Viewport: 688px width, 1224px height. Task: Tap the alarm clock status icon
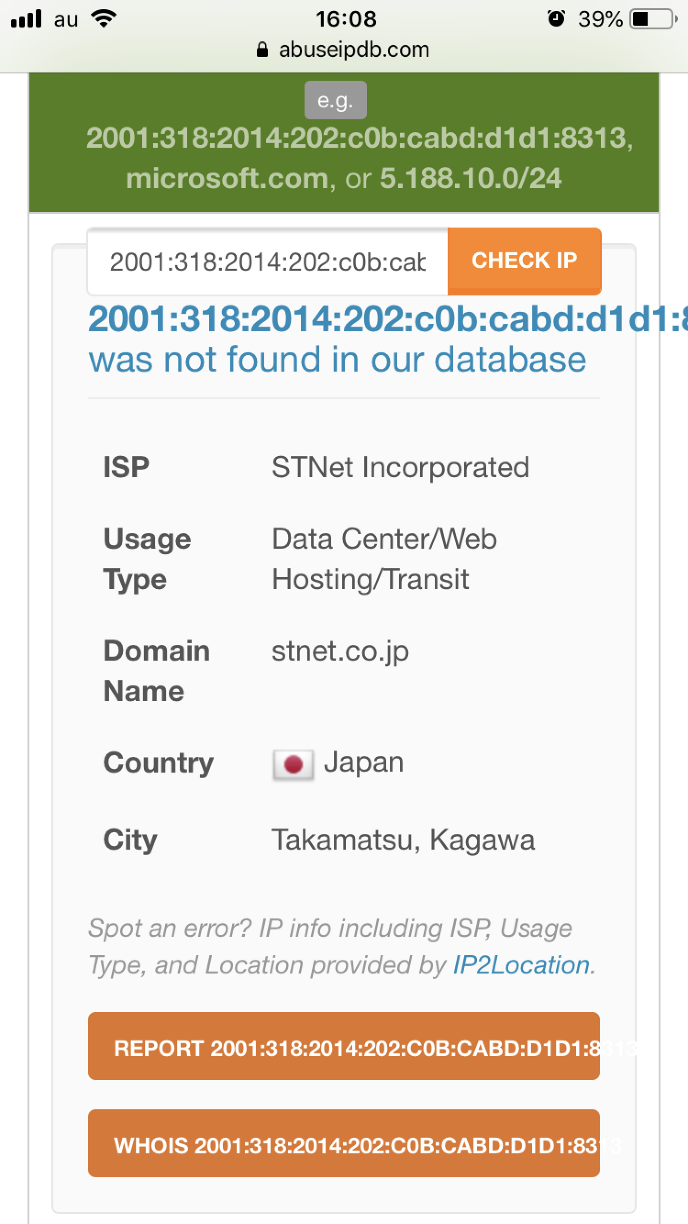pyautogui.click(x=556, y=19)
